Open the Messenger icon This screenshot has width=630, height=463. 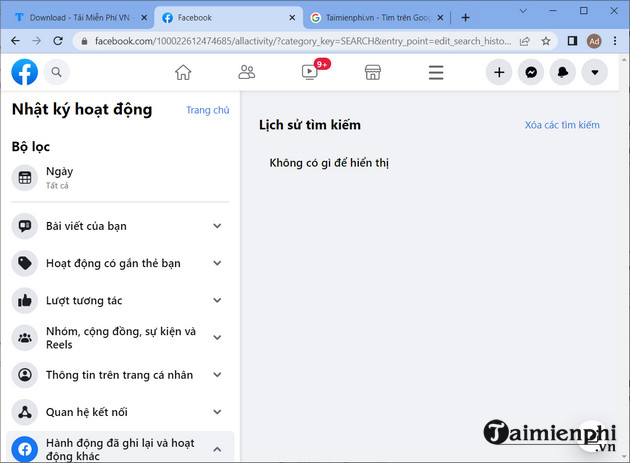[x=531, y=72]
